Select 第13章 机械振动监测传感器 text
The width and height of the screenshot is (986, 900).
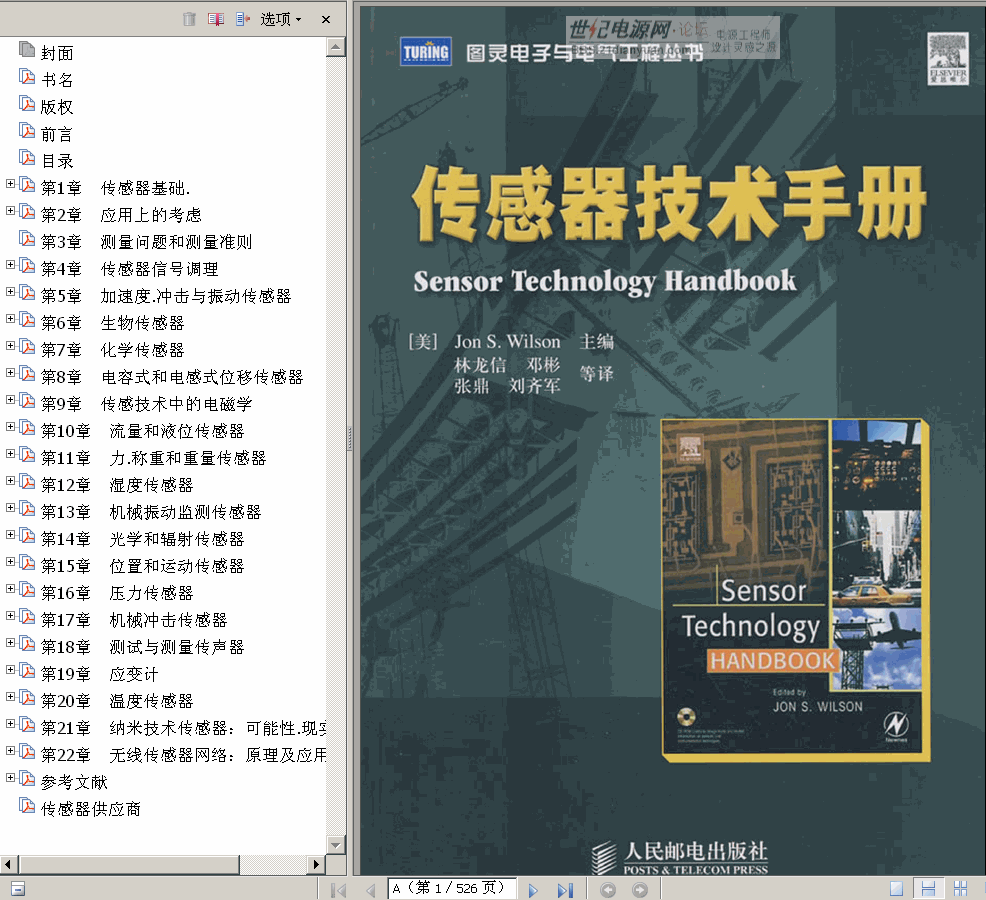[x=151, y=512]
